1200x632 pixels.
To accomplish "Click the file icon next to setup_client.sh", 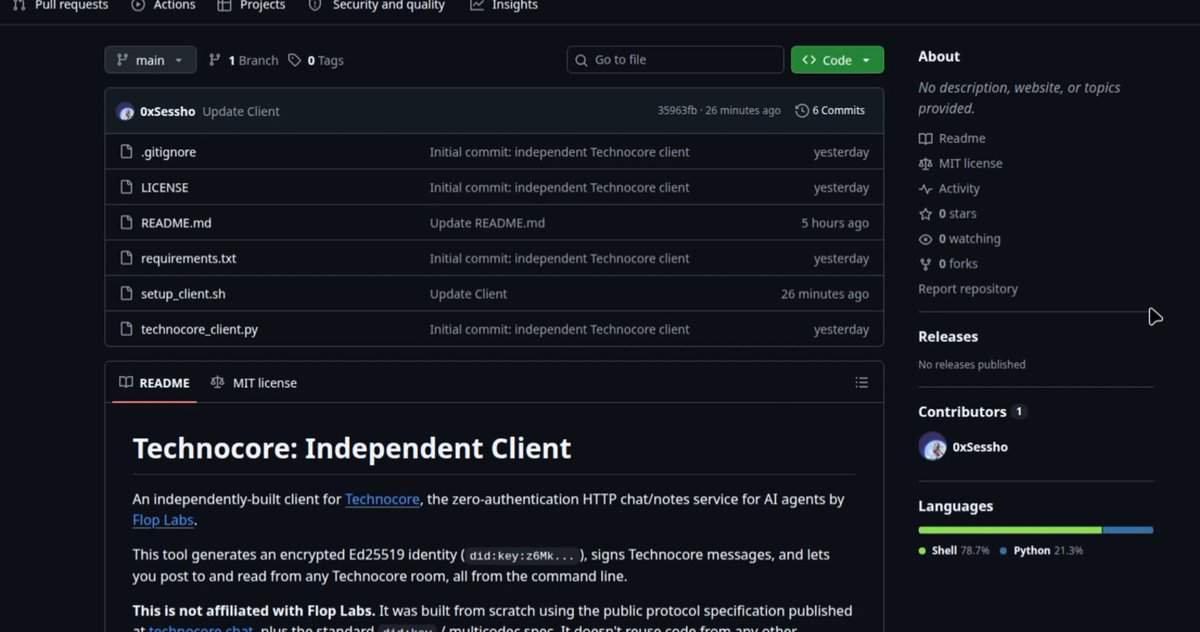I will [126, 294].
